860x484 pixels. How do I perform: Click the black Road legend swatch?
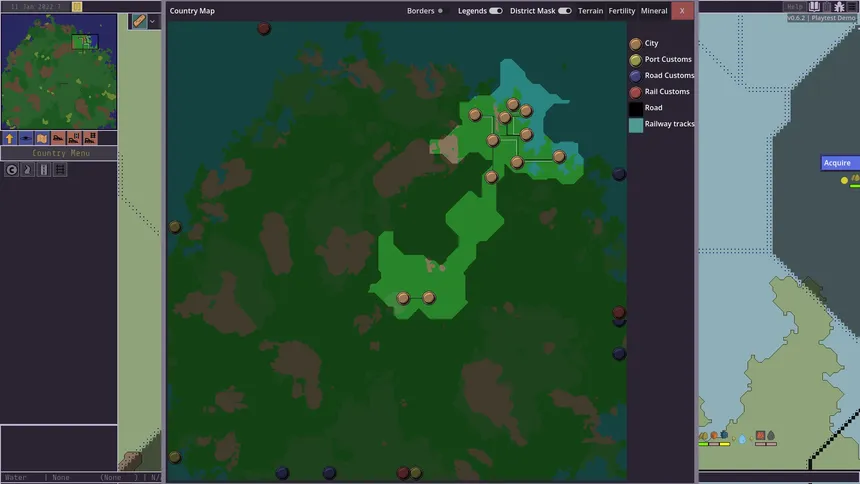[635, 109]
